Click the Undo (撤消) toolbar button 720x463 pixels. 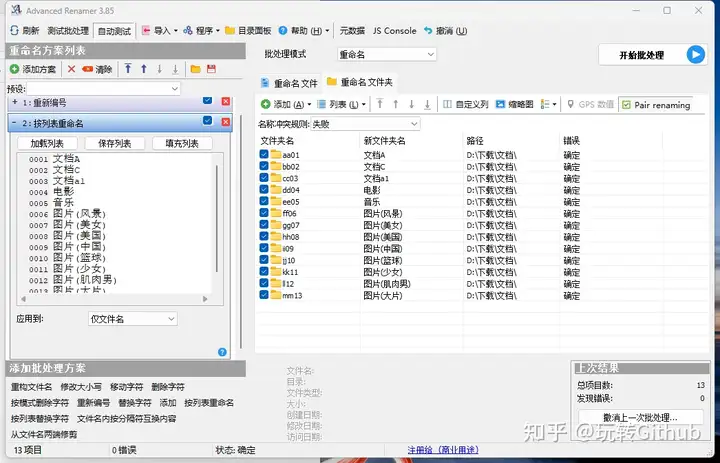pyautogui.click(x=445, y=31)
